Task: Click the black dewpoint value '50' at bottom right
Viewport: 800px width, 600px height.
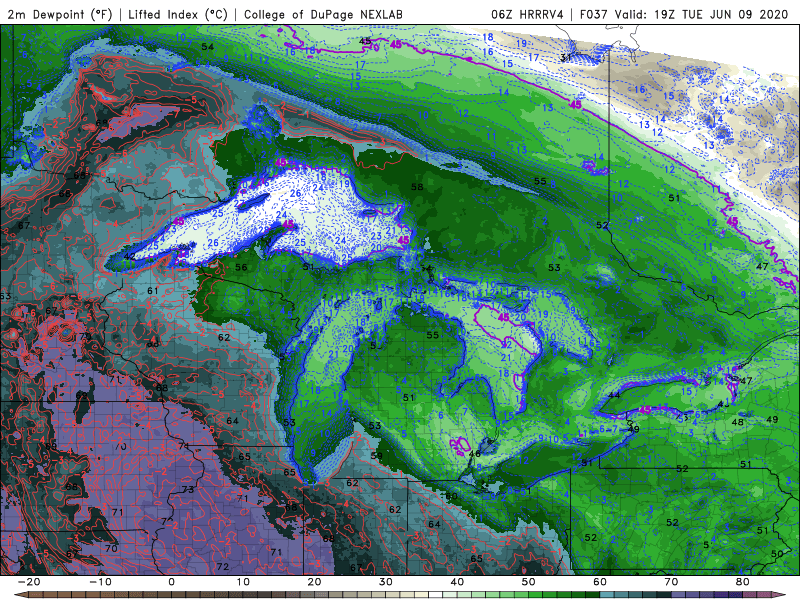Action: pos(777,554)
